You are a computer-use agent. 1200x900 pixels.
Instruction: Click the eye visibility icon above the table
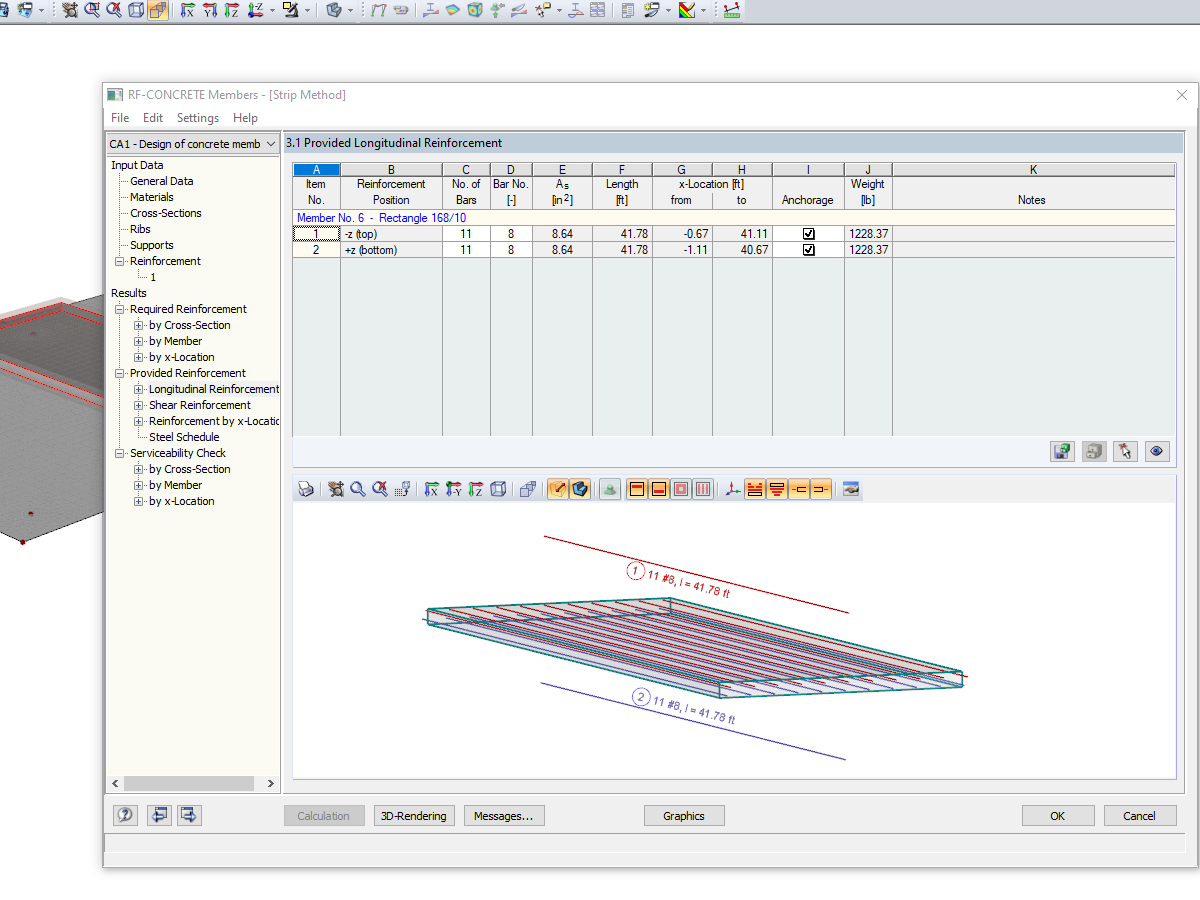pos(1157,451)
